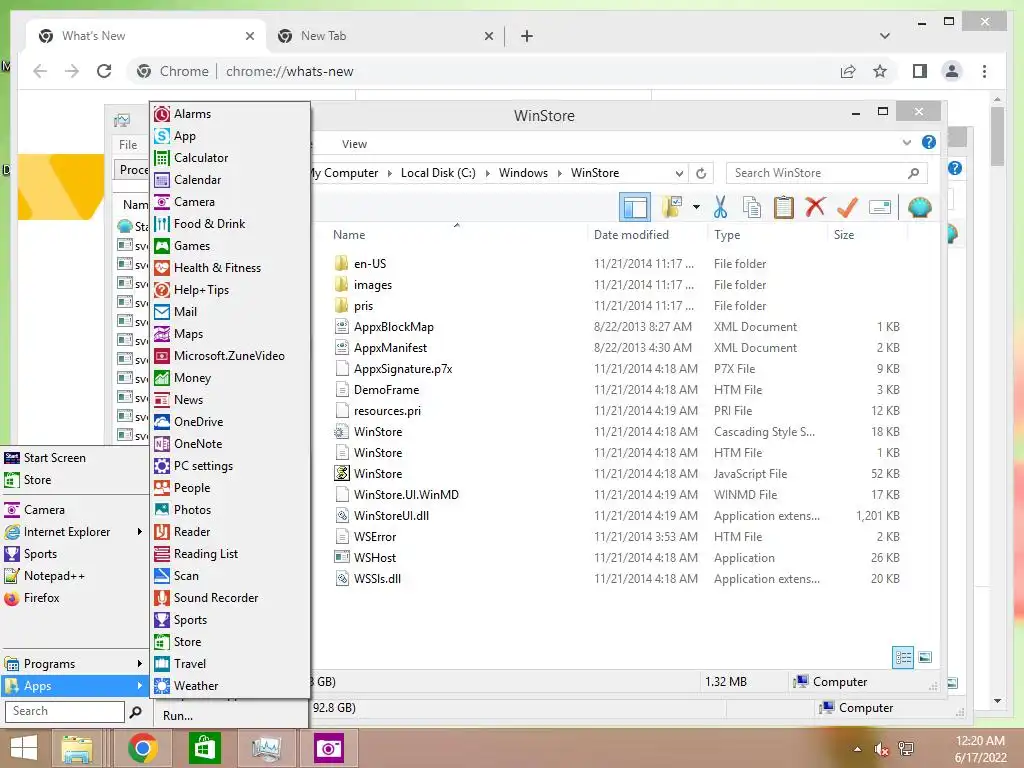Click the Games controller icon
Image resolution: width=1024 pixels, height=768 pixels.
(162, 246)
